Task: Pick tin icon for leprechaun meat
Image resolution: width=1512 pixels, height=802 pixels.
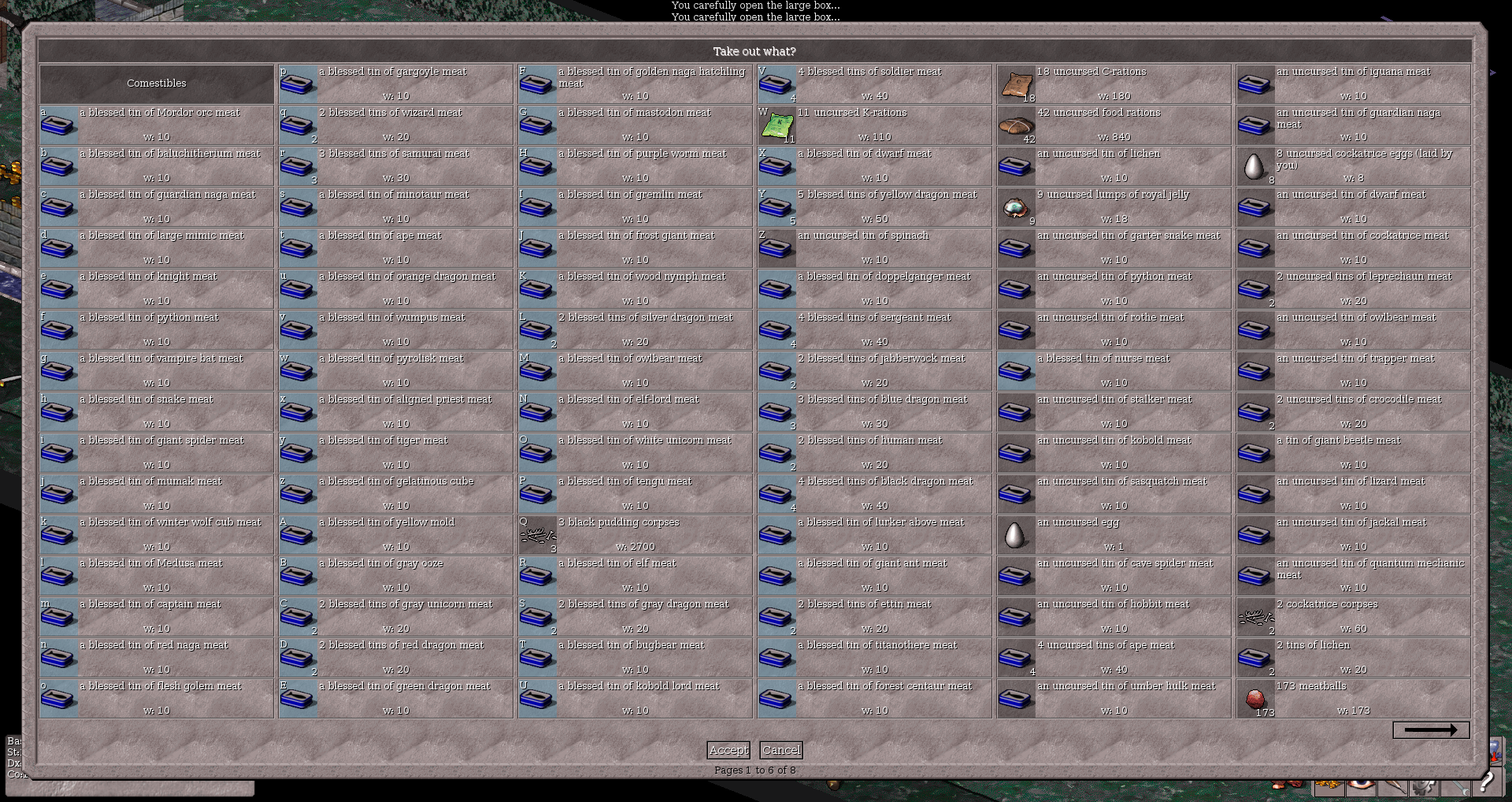Action: pos(1256,289)
